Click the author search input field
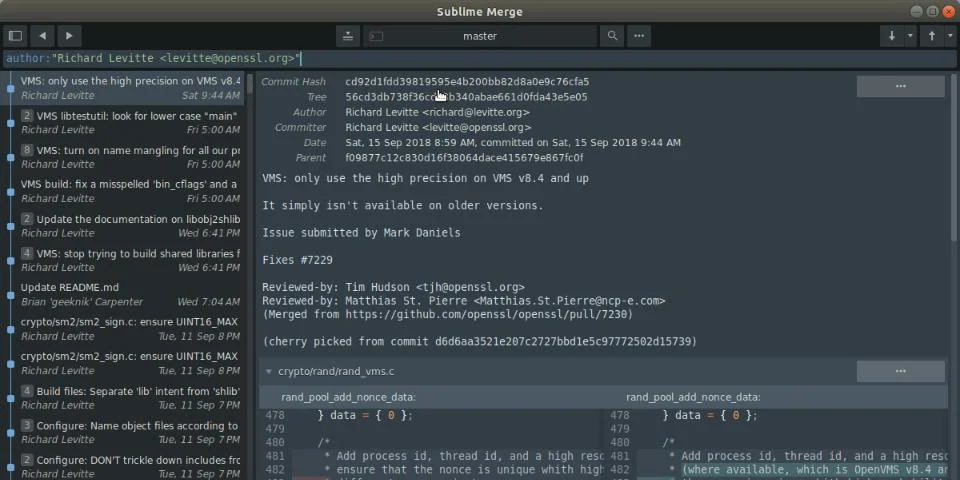960x480 pixels. 480,59
